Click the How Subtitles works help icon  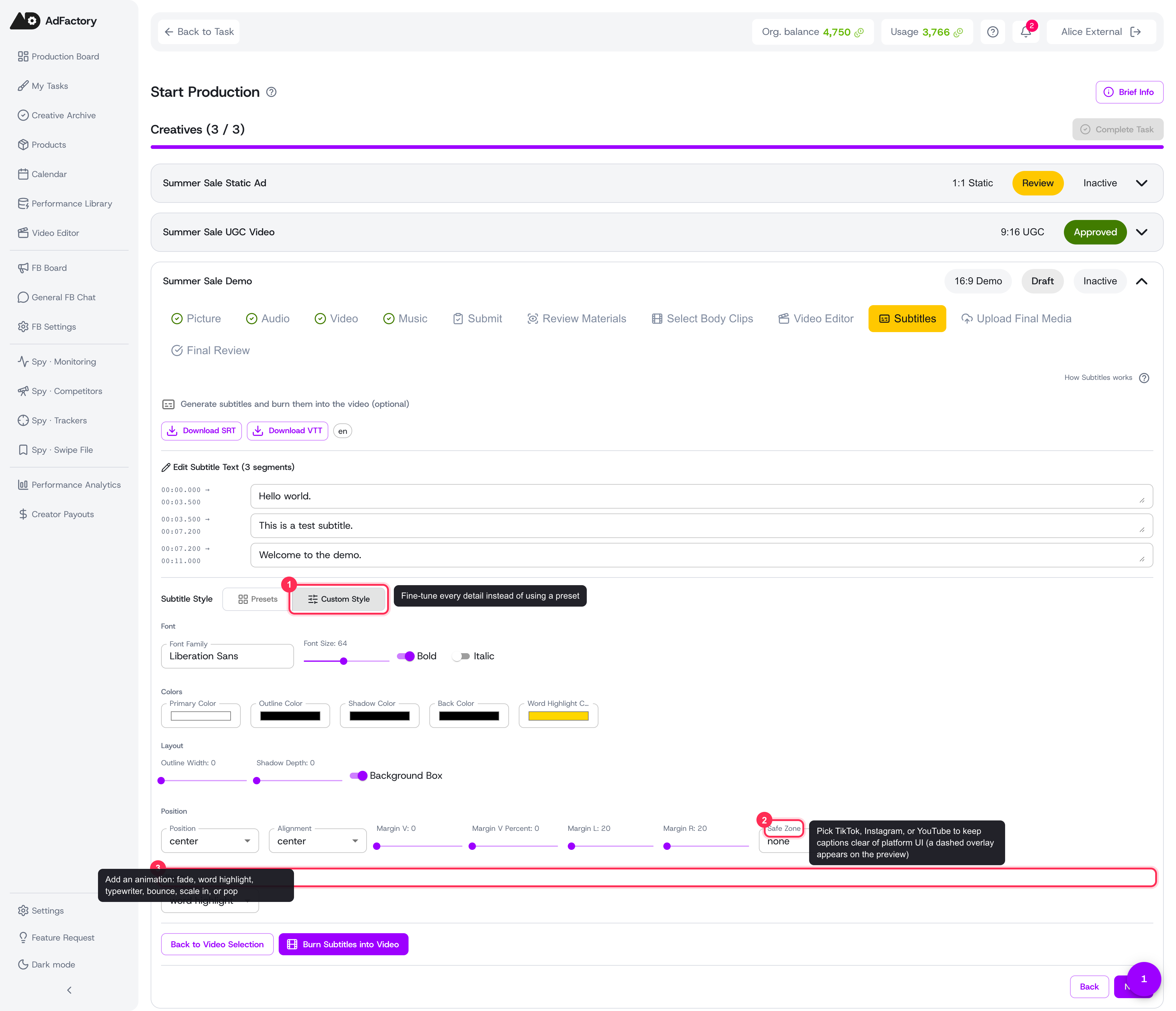(x=1144, y=378)
